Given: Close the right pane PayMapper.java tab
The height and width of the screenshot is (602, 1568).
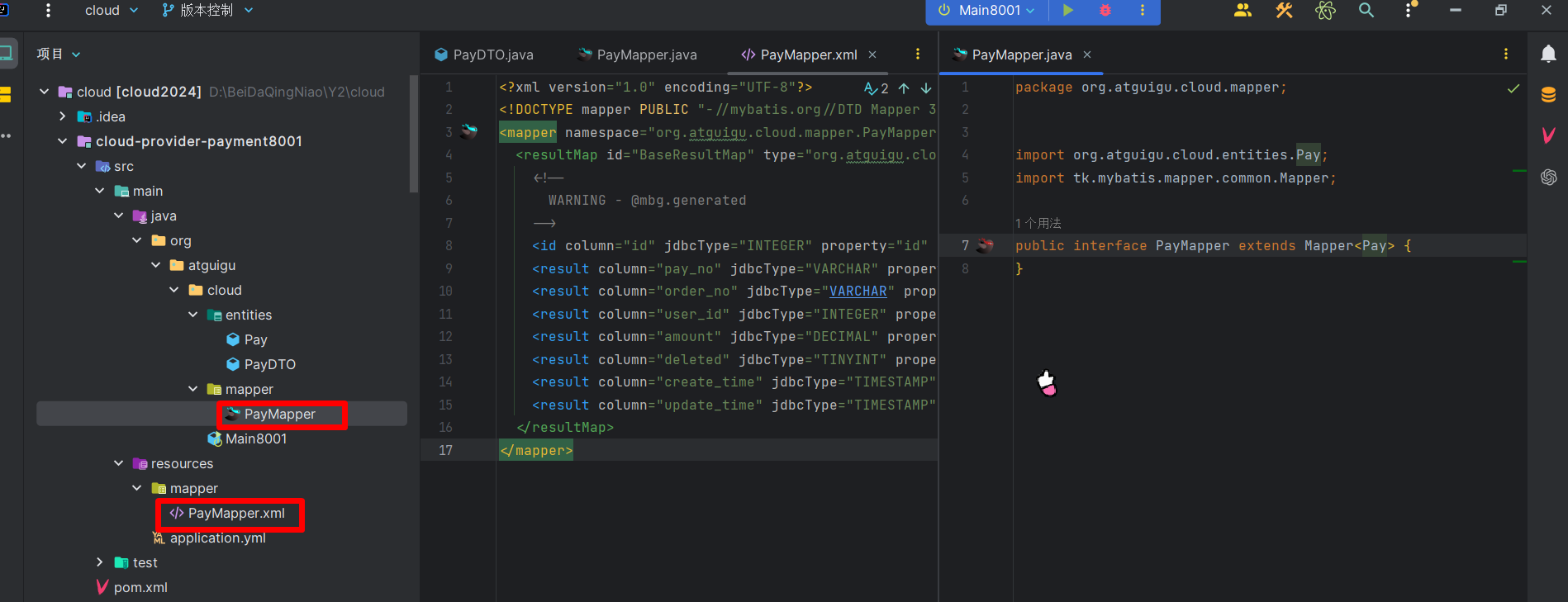Looking at the screenshot, I should (1087, 55).
